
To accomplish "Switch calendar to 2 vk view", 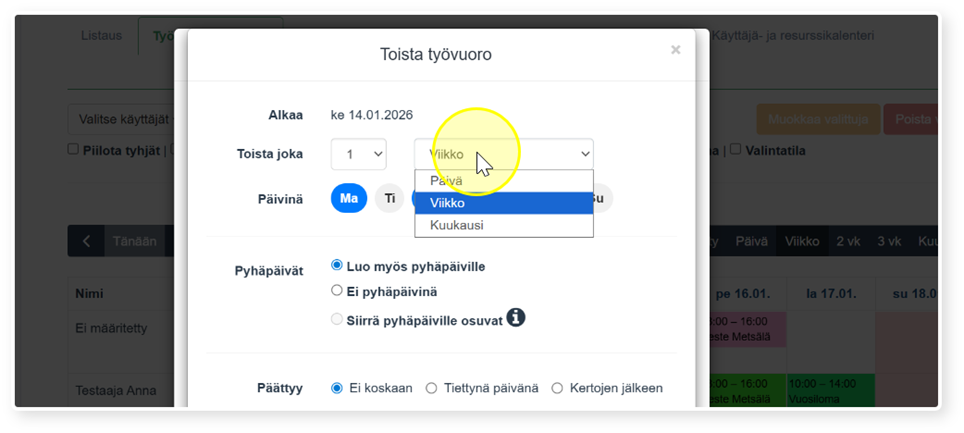I will tap(848, 241).
